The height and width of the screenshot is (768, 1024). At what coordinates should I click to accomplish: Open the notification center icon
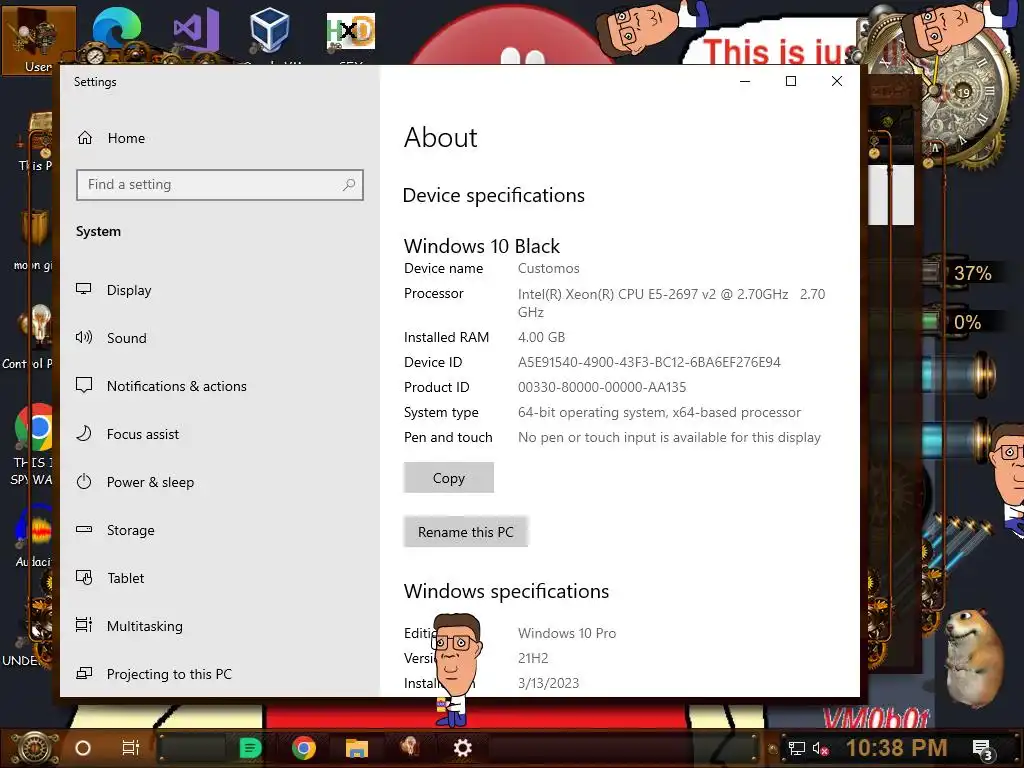click(x=982, y=750)
